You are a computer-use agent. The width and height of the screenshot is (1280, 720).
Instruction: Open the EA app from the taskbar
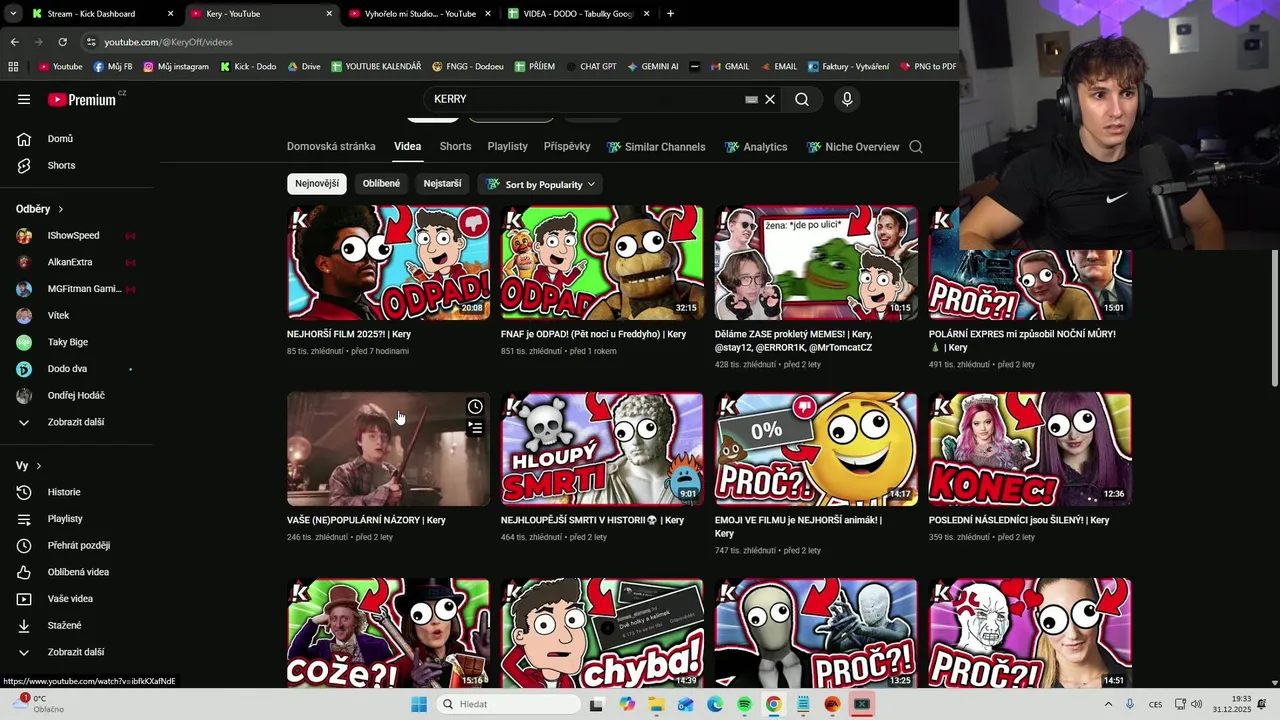832,704
